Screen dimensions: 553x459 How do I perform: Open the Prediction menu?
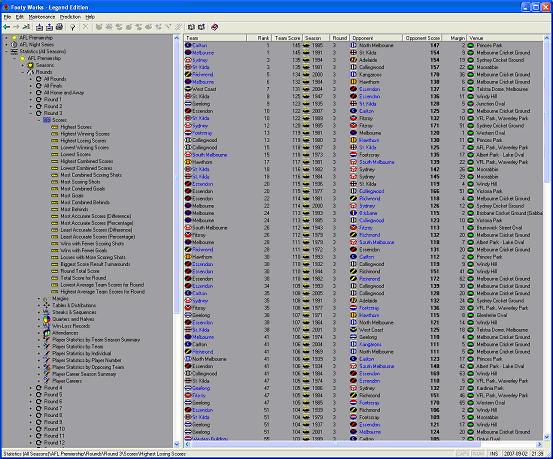pos(70,17)
